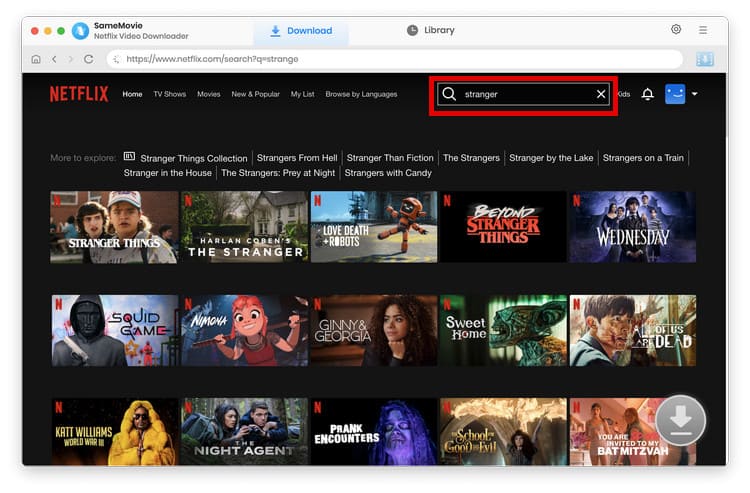Click the Netflix search magnifier icon
The image size is (750, 493).
449,94
